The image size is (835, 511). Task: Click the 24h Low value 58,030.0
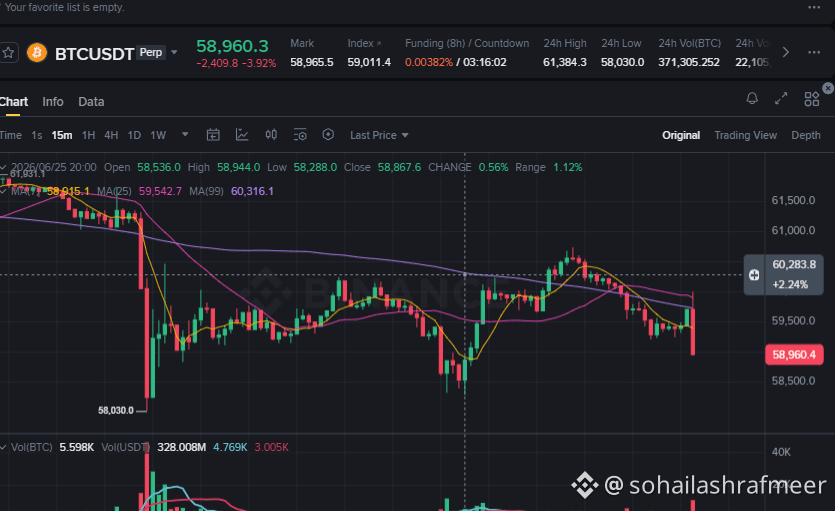623,62
